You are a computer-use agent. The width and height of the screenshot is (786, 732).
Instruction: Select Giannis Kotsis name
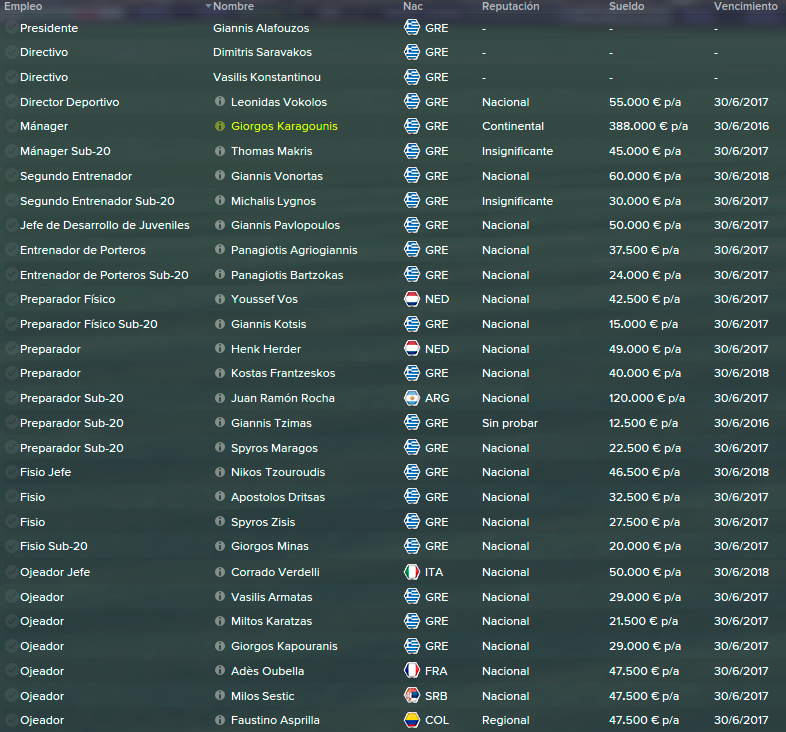tap(269, 324)
